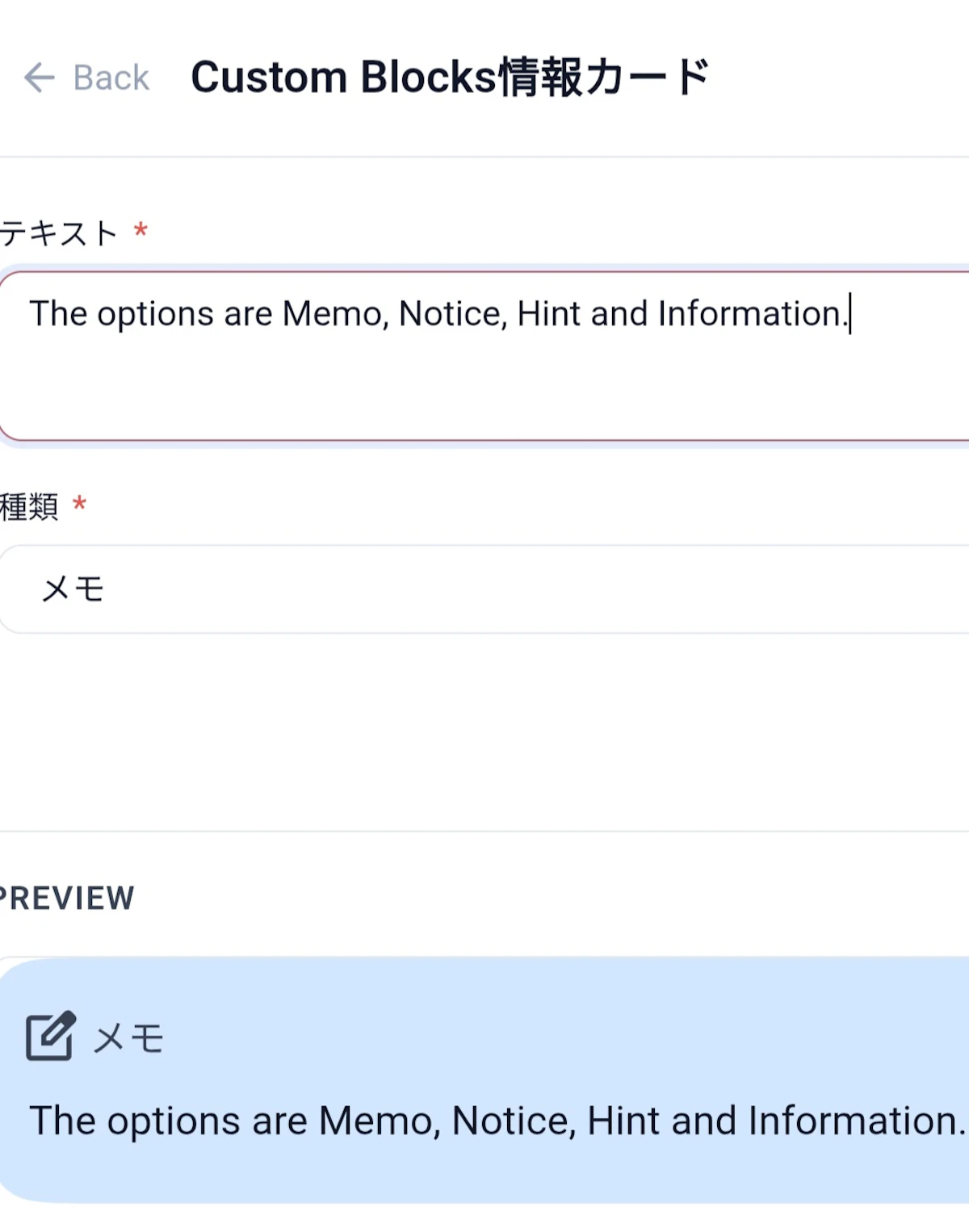
Task: Click the red asterisk beside 種類
Action: pyautogui.click(x=79, y=504)
